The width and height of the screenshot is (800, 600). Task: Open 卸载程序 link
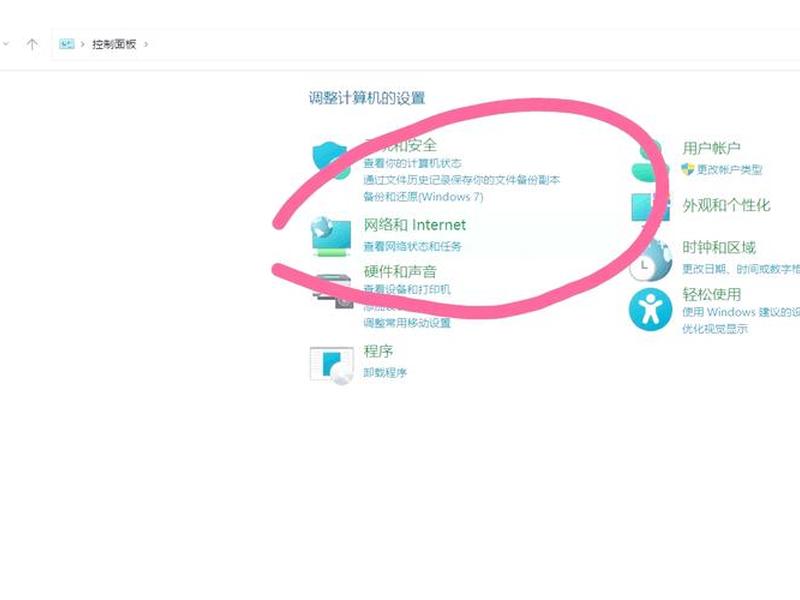[x=385, y=372]
